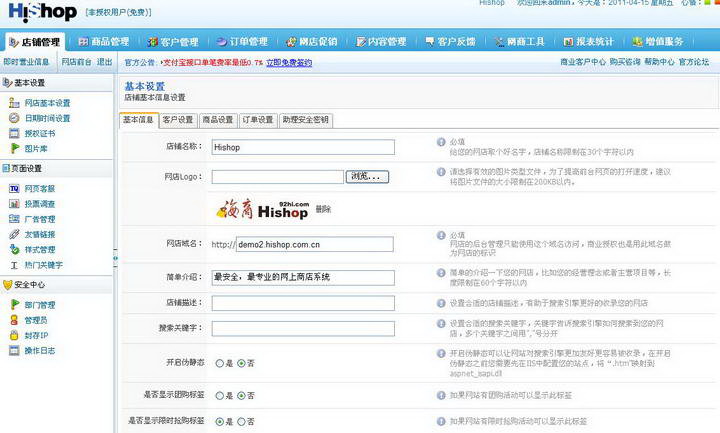
Task: Click the info icon beside 开启伪静态 hint
Action: [441, 354]
